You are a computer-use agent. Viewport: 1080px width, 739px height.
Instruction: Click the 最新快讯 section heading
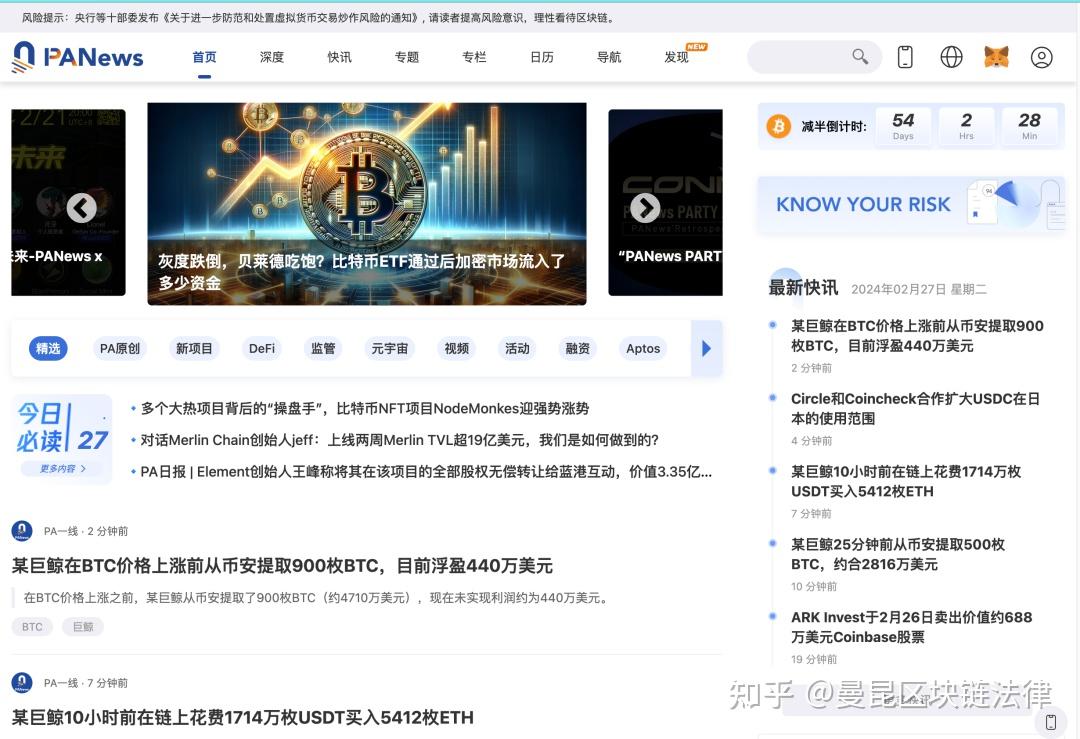pos(803,288)
